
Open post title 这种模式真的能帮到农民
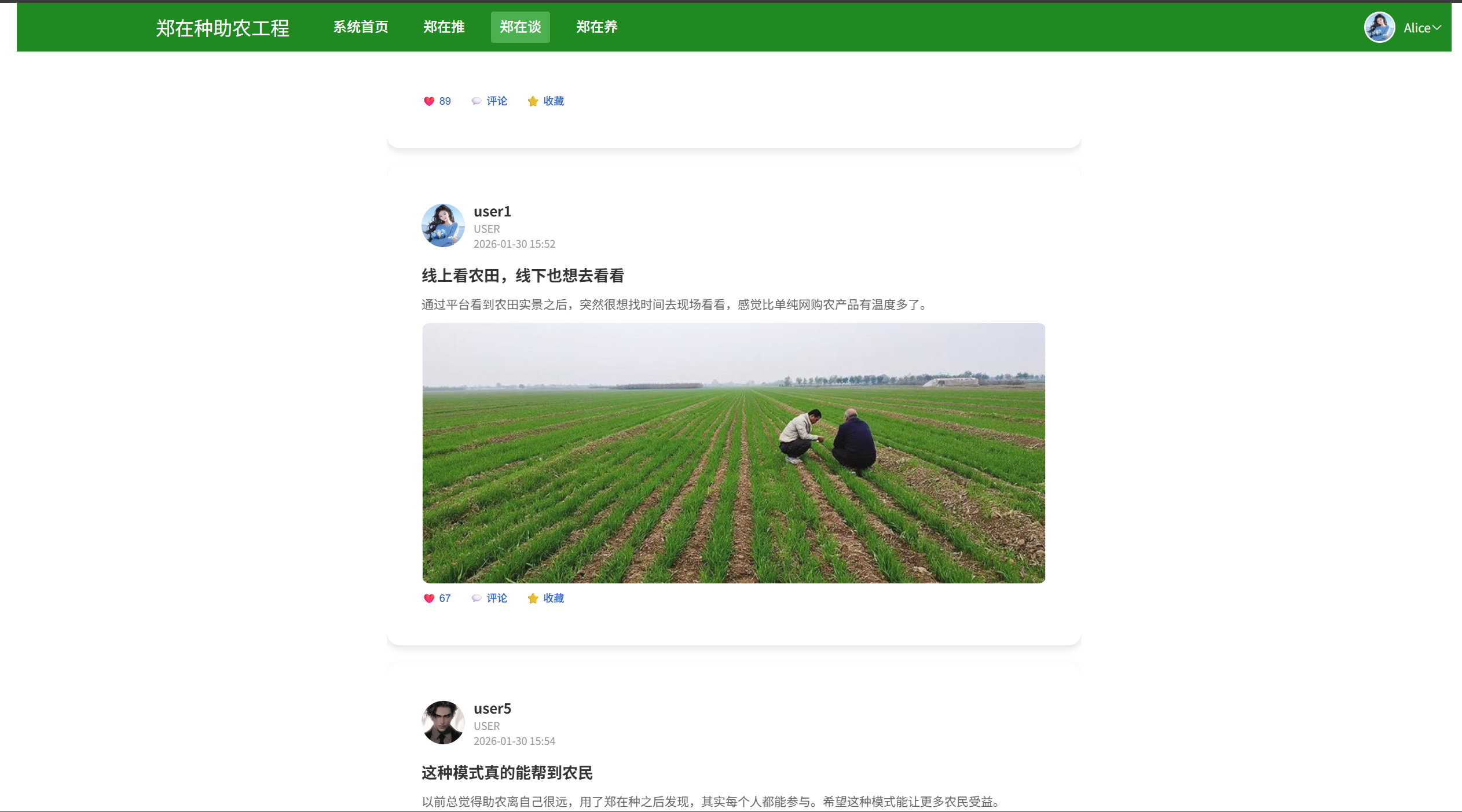(x=507, y=773)
